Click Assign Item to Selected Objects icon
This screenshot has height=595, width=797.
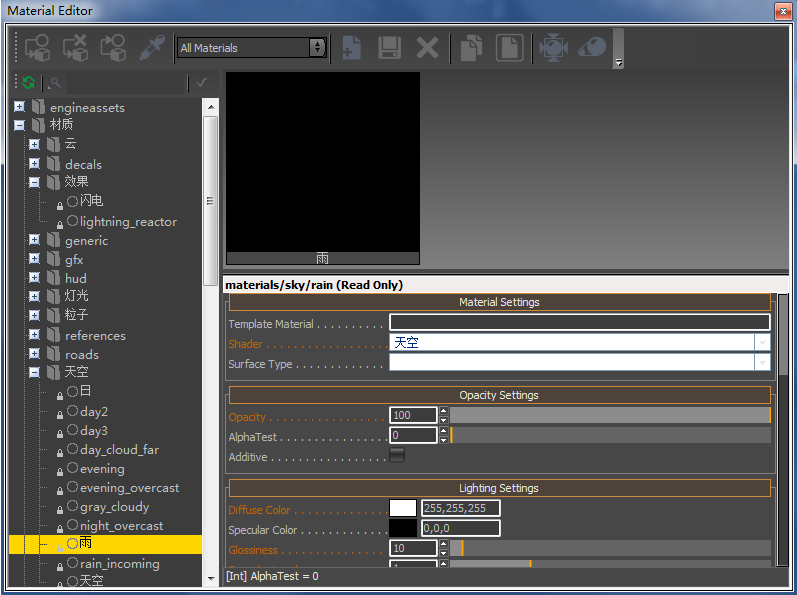[x=37, y=48]
